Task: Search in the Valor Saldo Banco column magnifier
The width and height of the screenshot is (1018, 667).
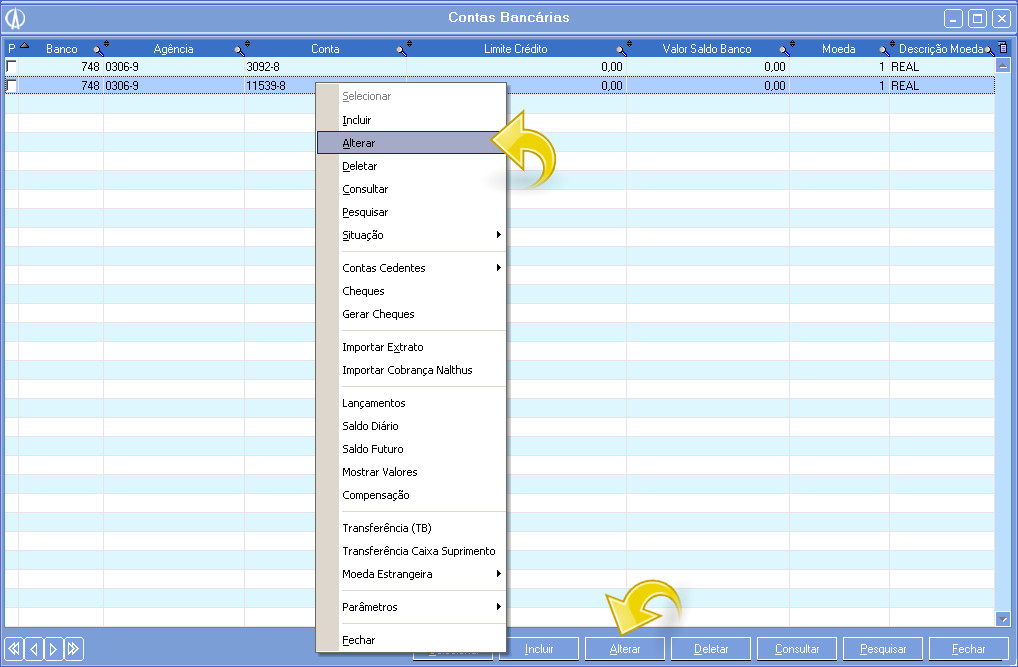Action: 784,50
